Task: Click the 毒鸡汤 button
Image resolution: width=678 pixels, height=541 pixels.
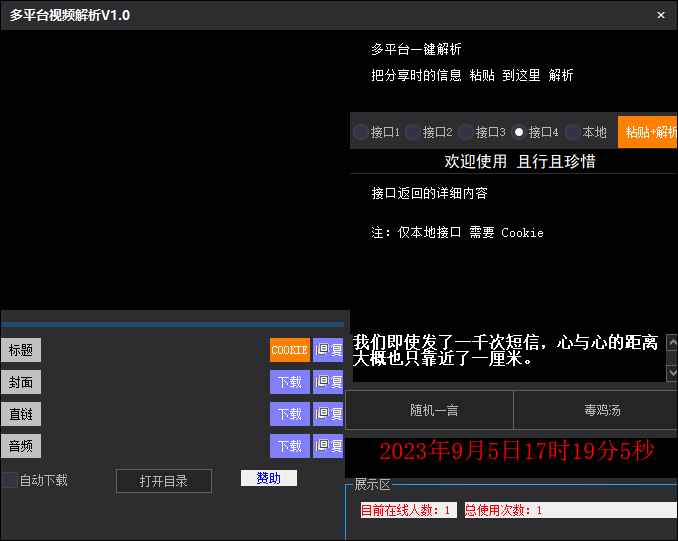Action: (595, 410)
